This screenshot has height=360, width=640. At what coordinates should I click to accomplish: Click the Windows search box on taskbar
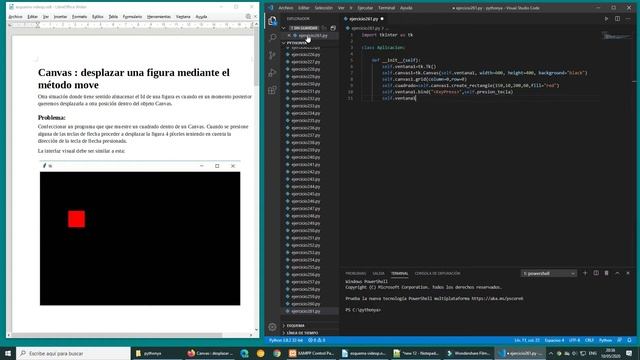[x=73, y=353]
